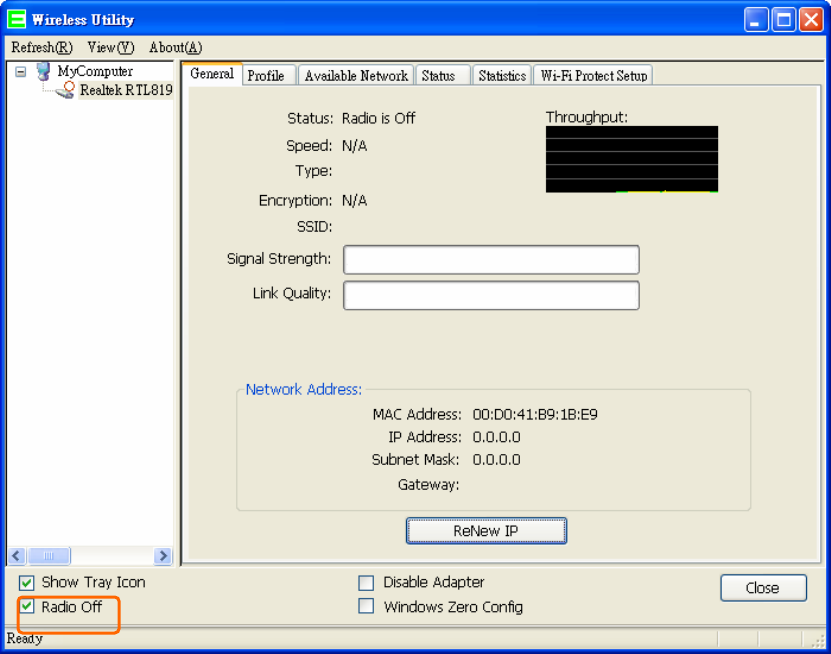The image size is (831, 654).
Task: Click the Wireless Utility title bar icon
Action: [x=16, y=20]
